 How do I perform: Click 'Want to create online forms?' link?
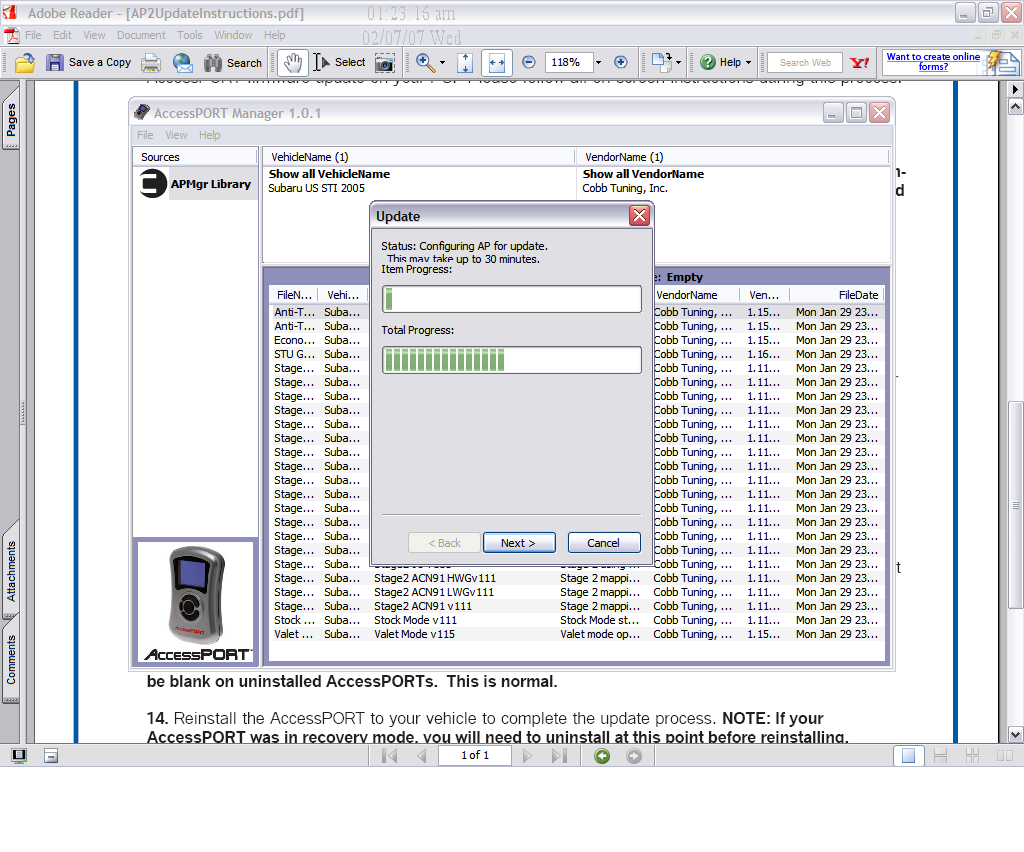(x=933, y=61)
